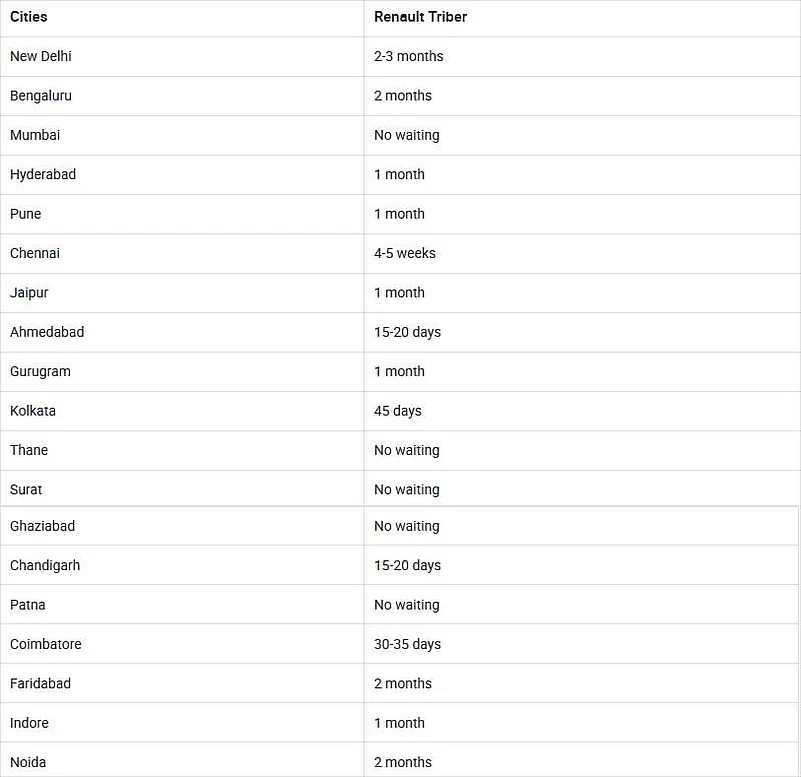Click the Thane city cell
This screenshot has width=801, height=777.
(x=29, y=450)
